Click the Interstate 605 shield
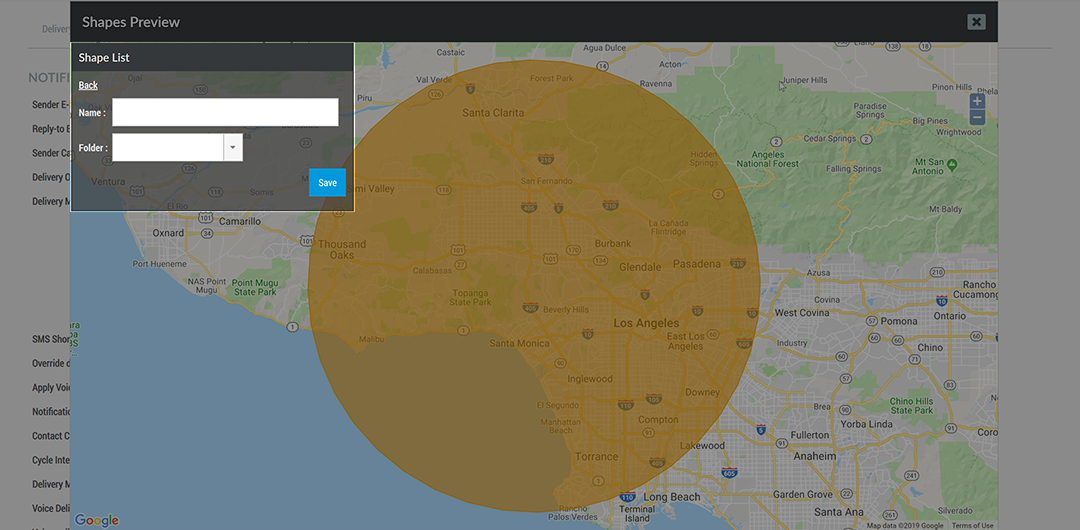The width and height of the screenshot is (1080, 530). coord(727,471)
